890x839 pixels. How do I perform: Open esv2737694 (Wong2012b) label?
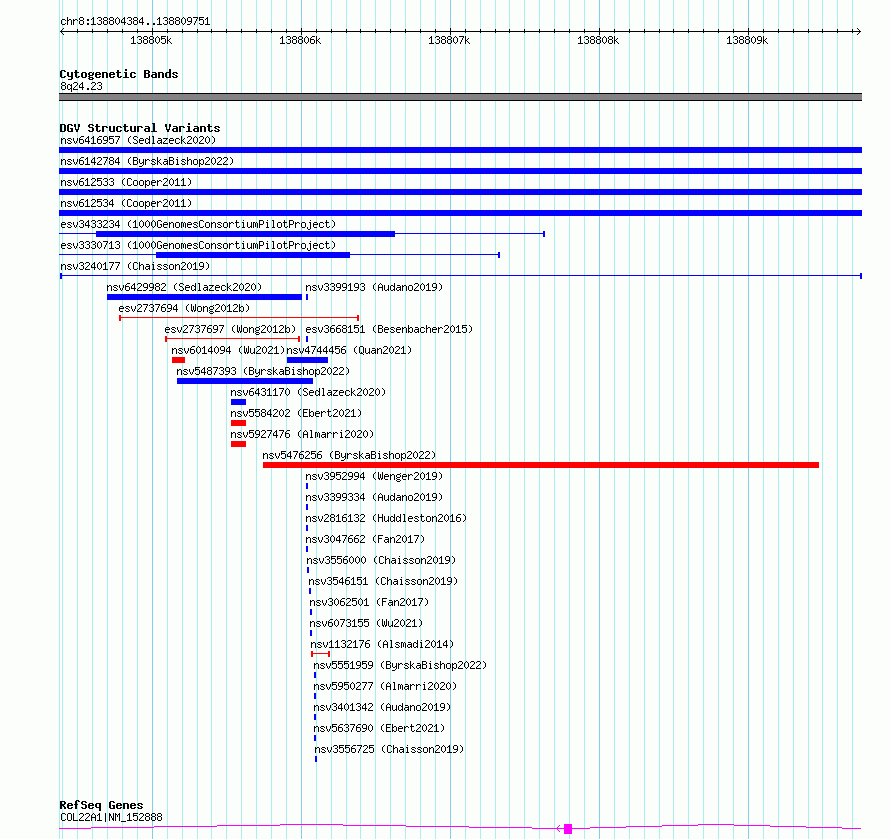pos(184,308)
